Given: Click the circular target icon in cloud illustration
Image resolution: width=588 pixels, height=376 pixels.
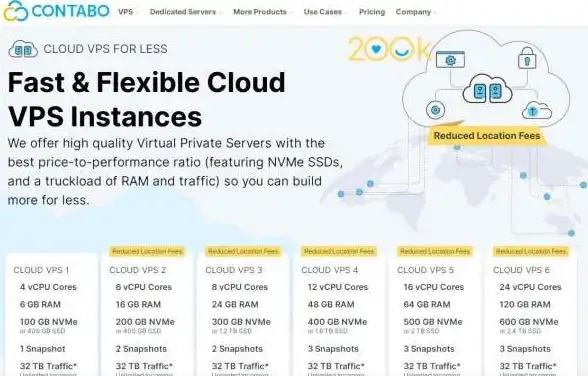Looking at the screenshot, I should tap(435, 110).
